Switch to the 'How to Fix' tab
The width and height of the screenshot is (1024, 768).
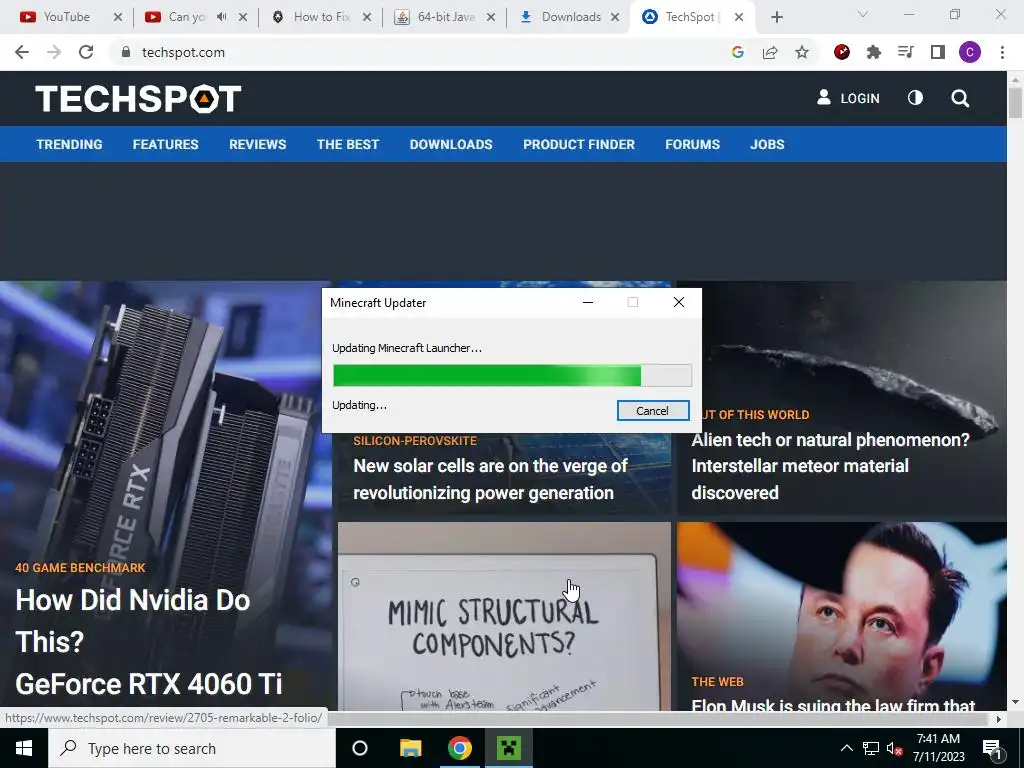point(321,17)
